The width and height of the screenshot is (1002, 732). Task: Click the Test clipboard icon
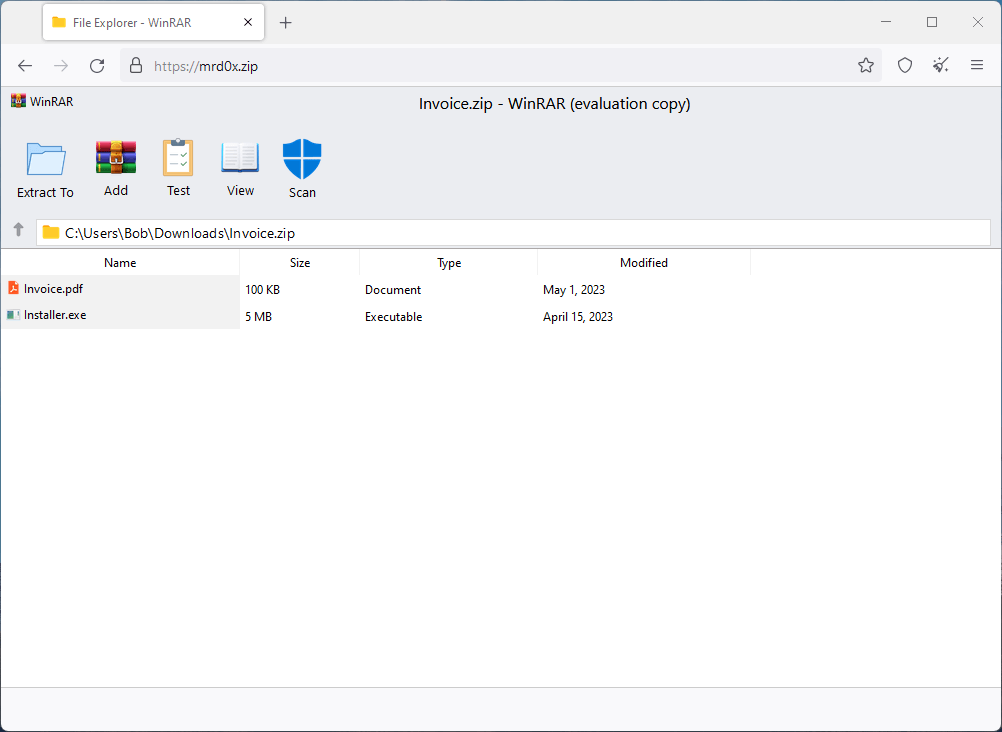[178, 157]
